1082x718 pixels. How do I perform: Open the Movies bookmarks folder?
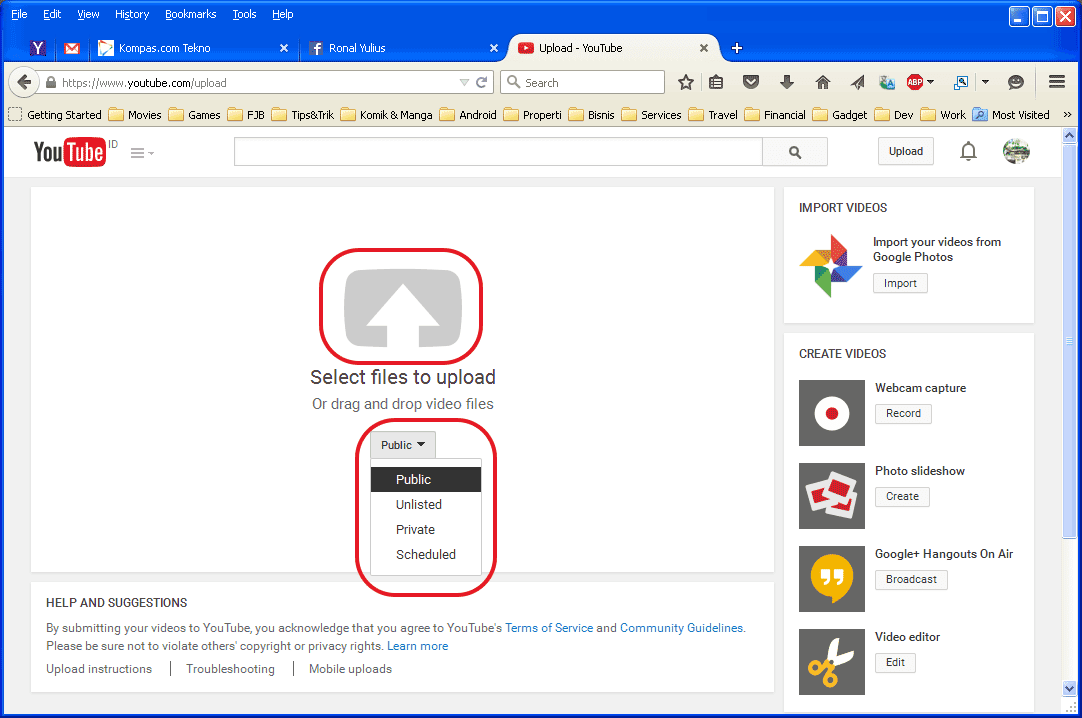(x=135, y=114)
